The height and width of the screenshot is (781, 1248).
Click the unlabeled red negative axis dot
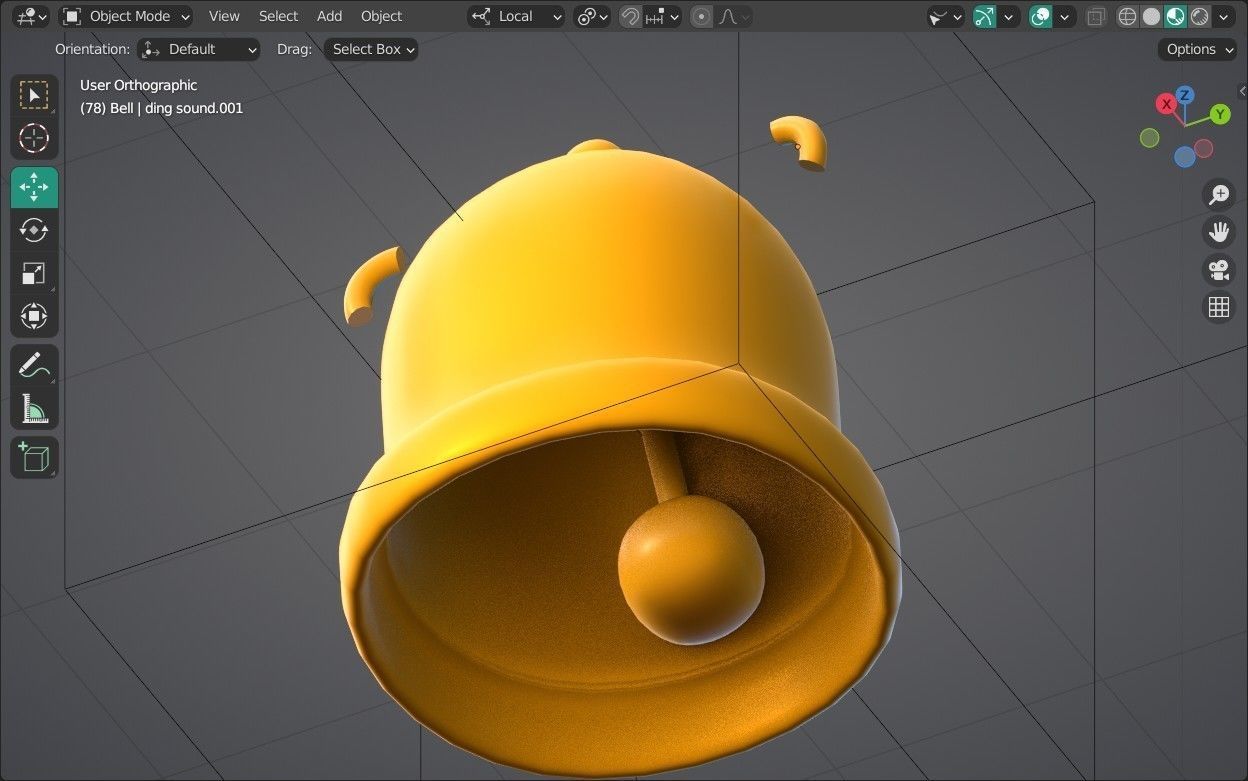point(1203,148)
